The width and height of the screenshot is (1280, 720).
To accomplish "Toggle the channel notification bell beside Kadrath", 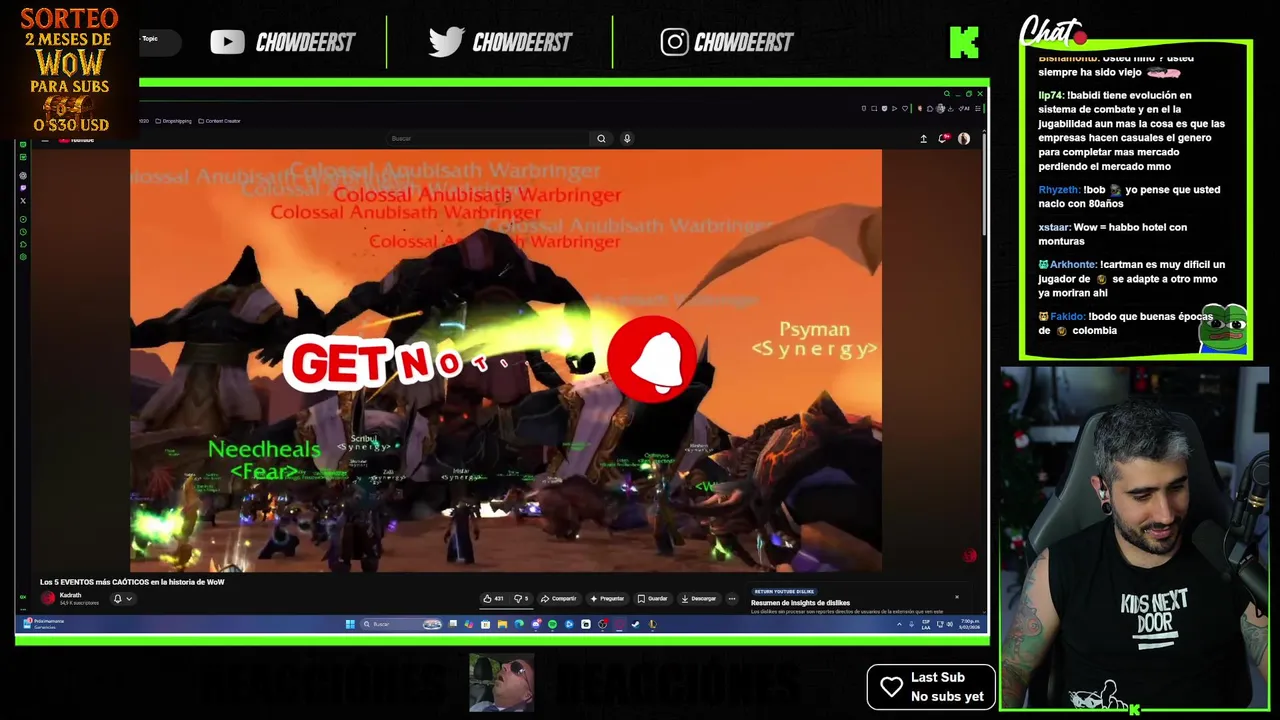I will (x=117, y=599).
